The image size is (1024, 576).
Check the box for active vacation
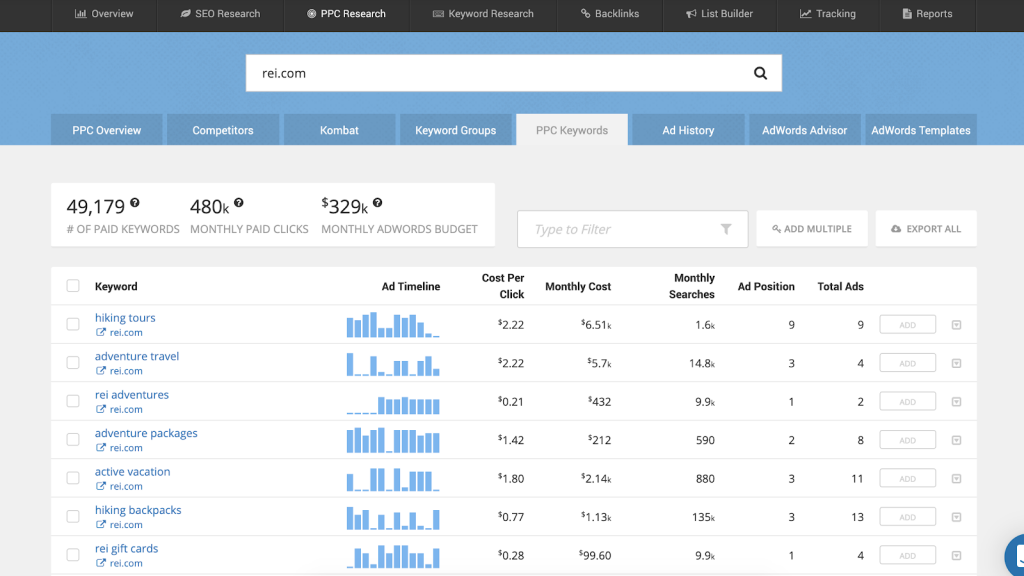(72, 478)
